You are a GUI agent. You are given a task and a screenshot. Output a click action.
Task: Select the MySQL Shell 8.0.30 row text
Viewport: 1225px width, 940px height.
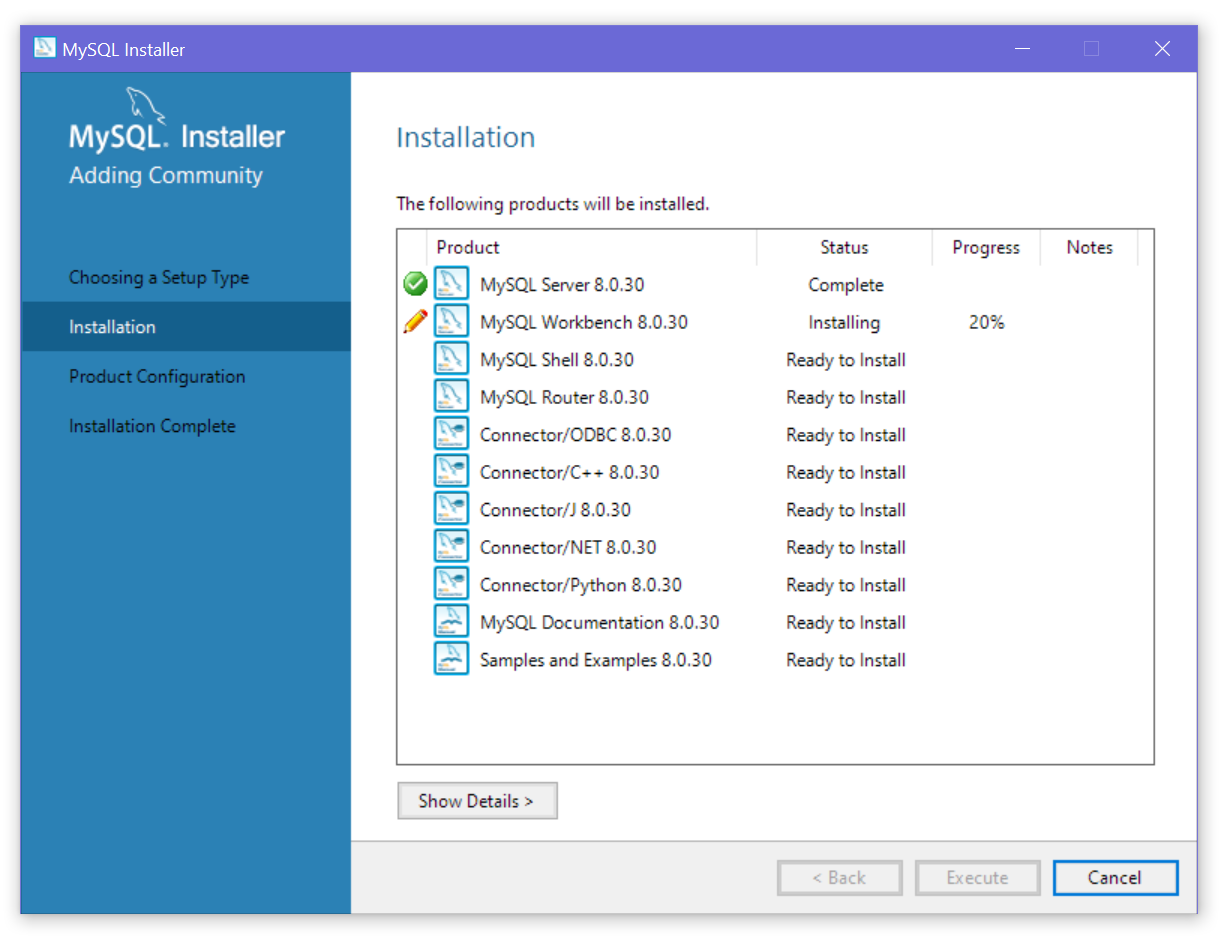[x=557, y=360]
